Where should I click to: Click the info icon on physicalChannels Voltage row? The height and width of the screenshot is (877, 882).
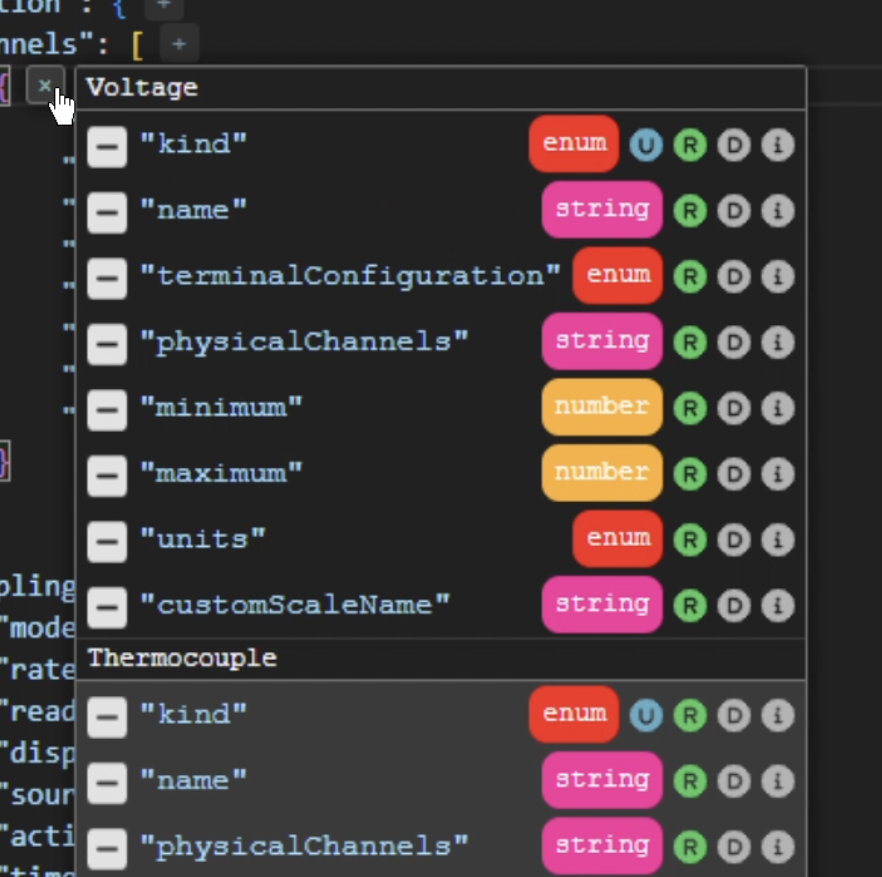tap(777, 343)
